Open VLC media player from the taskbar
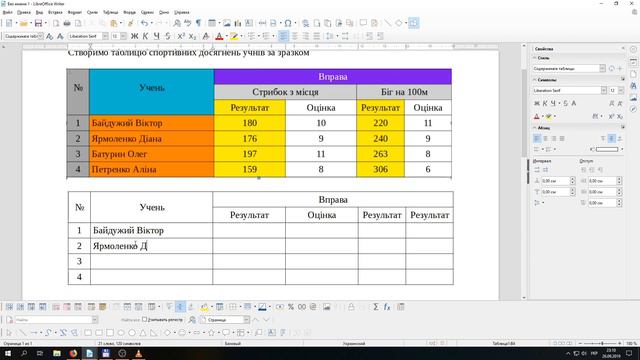 [x=138, y=353]
